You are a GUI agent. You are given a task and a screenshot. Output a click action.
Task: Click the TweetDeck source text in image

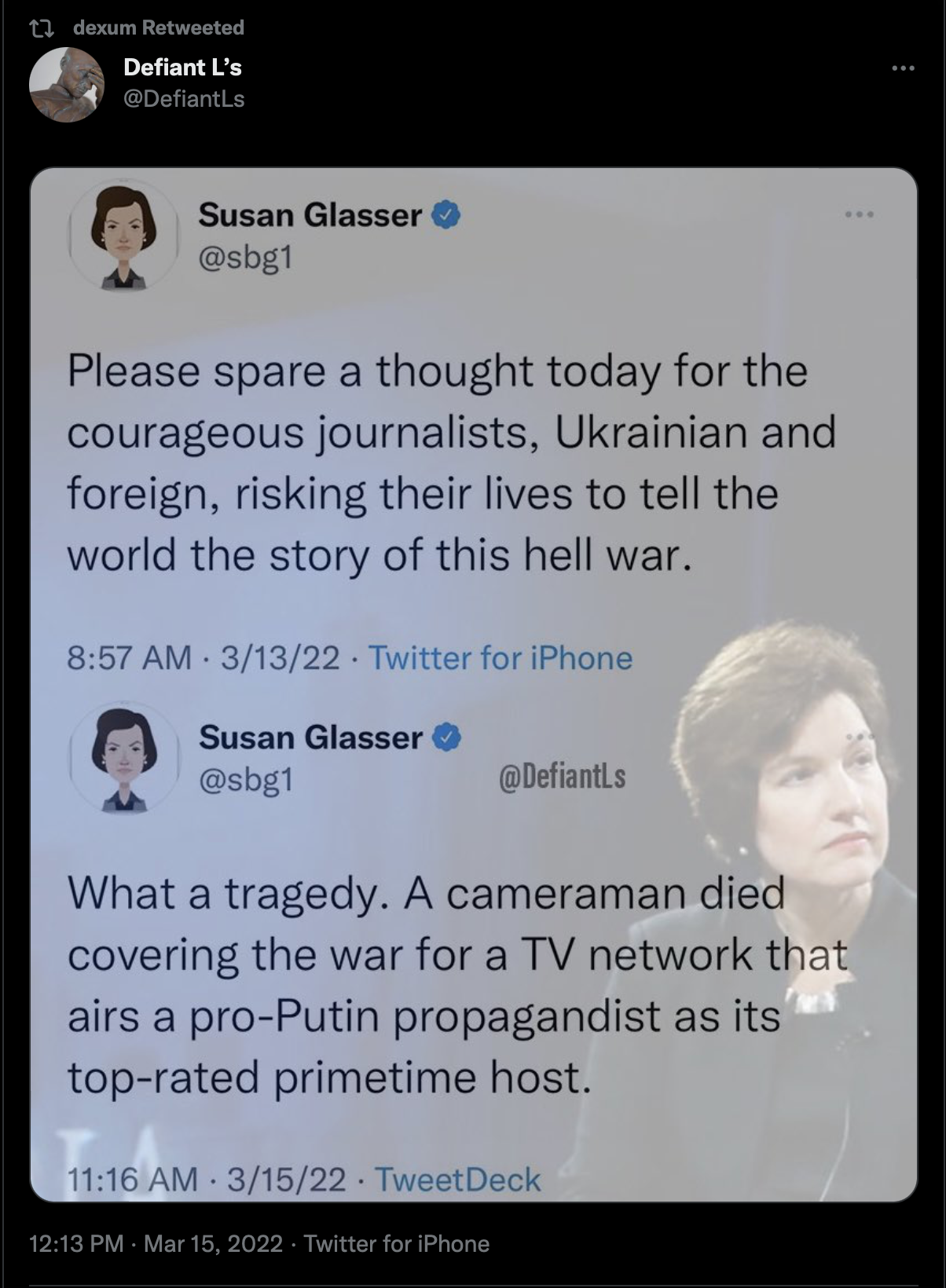pos(457,1179)
